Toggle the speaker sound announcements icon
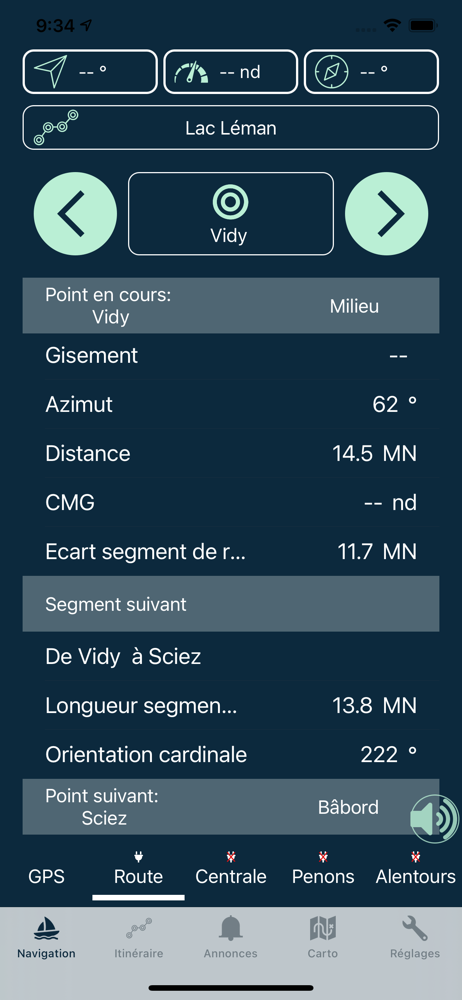Viewport: 462px width, 1000px height. coord(435,818)
